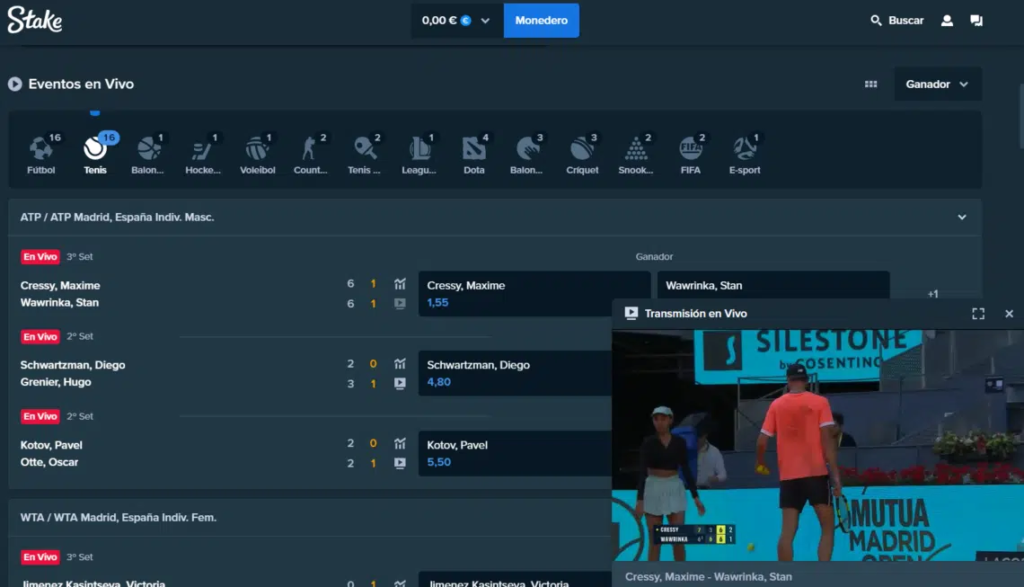Open +1 more markets for Cressy match
Image resolution: width=1024 pixels, height=587 pixels.
click(x=933, y=294)
